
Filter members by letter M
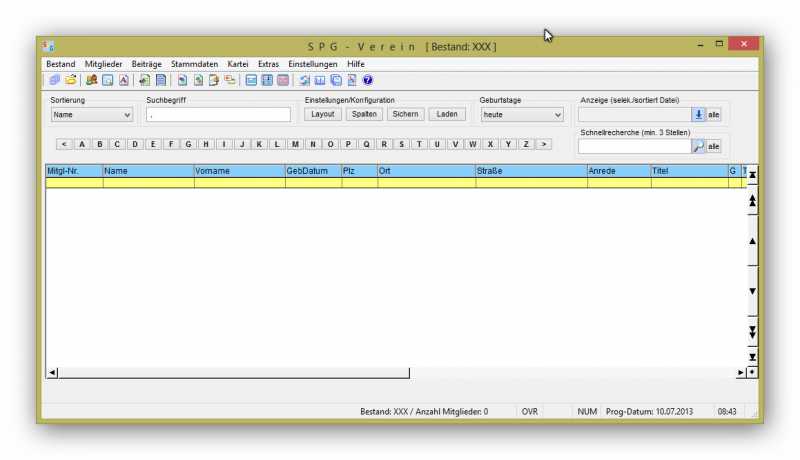tap(294, 144)
